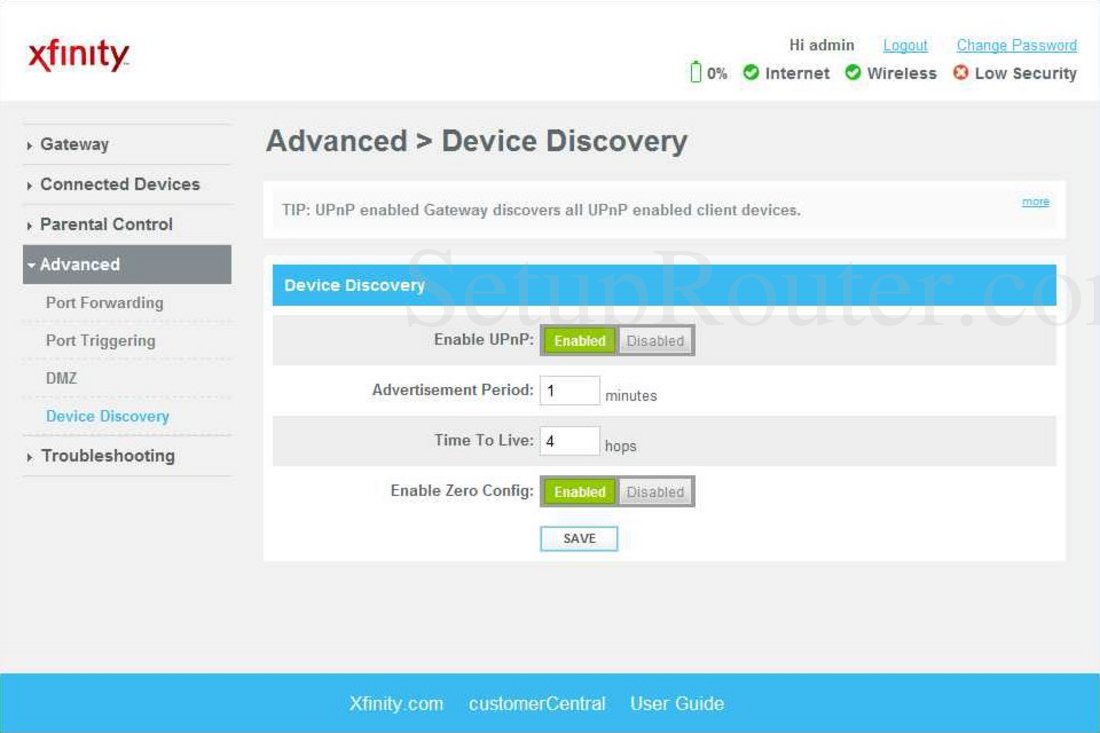
Task: Click the SAVE button
Action: coord(579,538)
